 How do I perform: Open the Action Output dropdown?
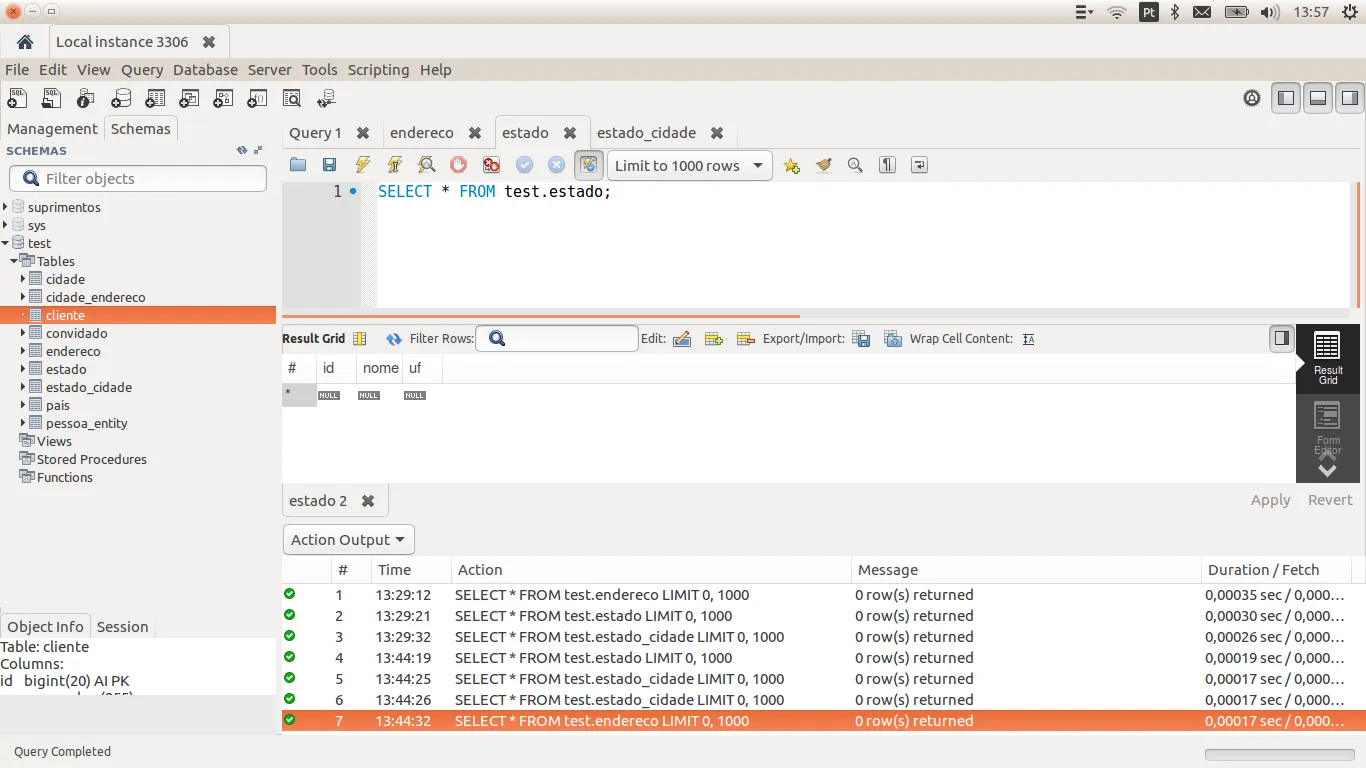coord(348,540)
